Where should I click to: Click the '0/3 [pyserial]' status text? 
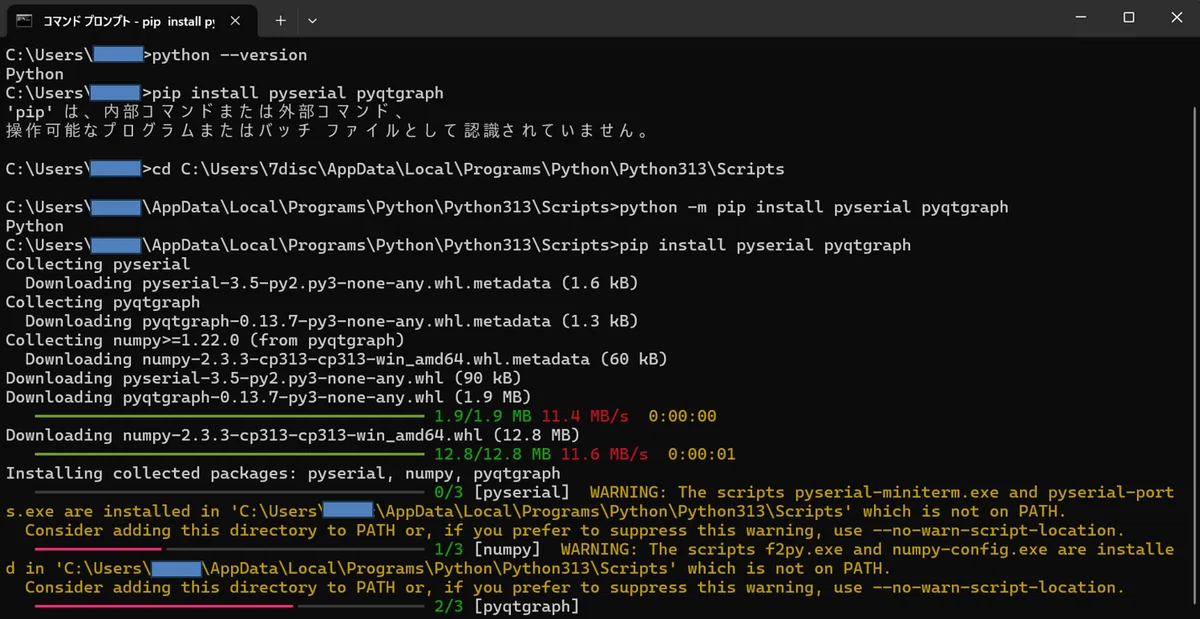(503, 492)
